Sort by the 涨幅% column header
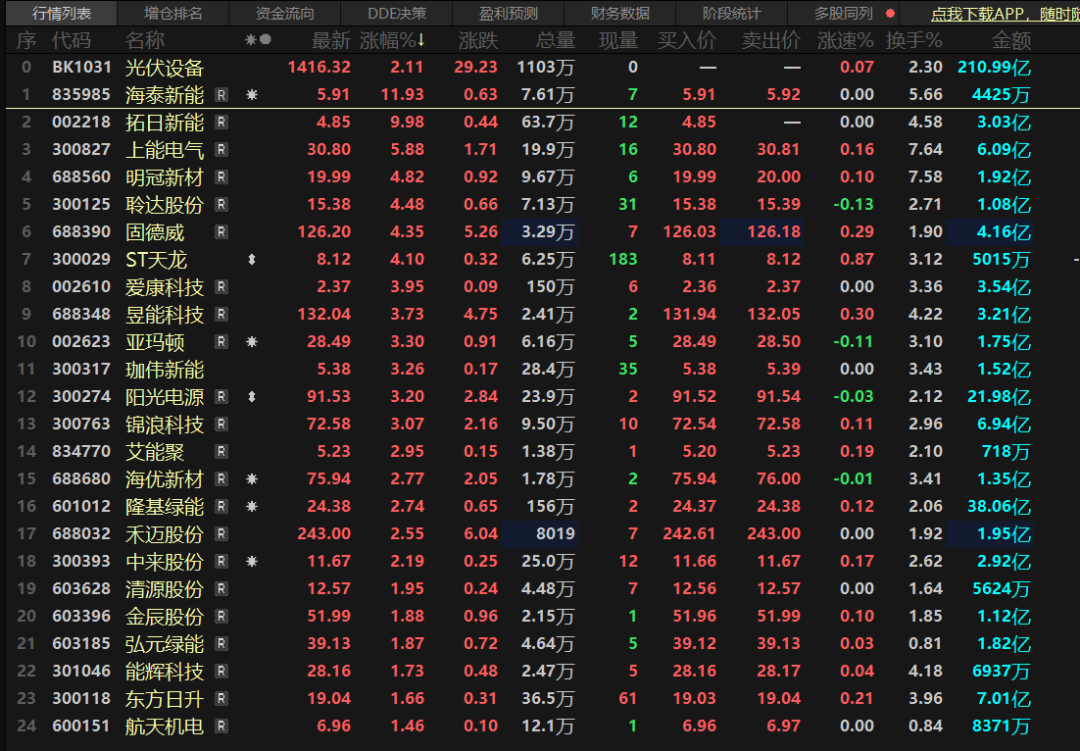The image size is (1080, 751). click(x=393, y=41)
